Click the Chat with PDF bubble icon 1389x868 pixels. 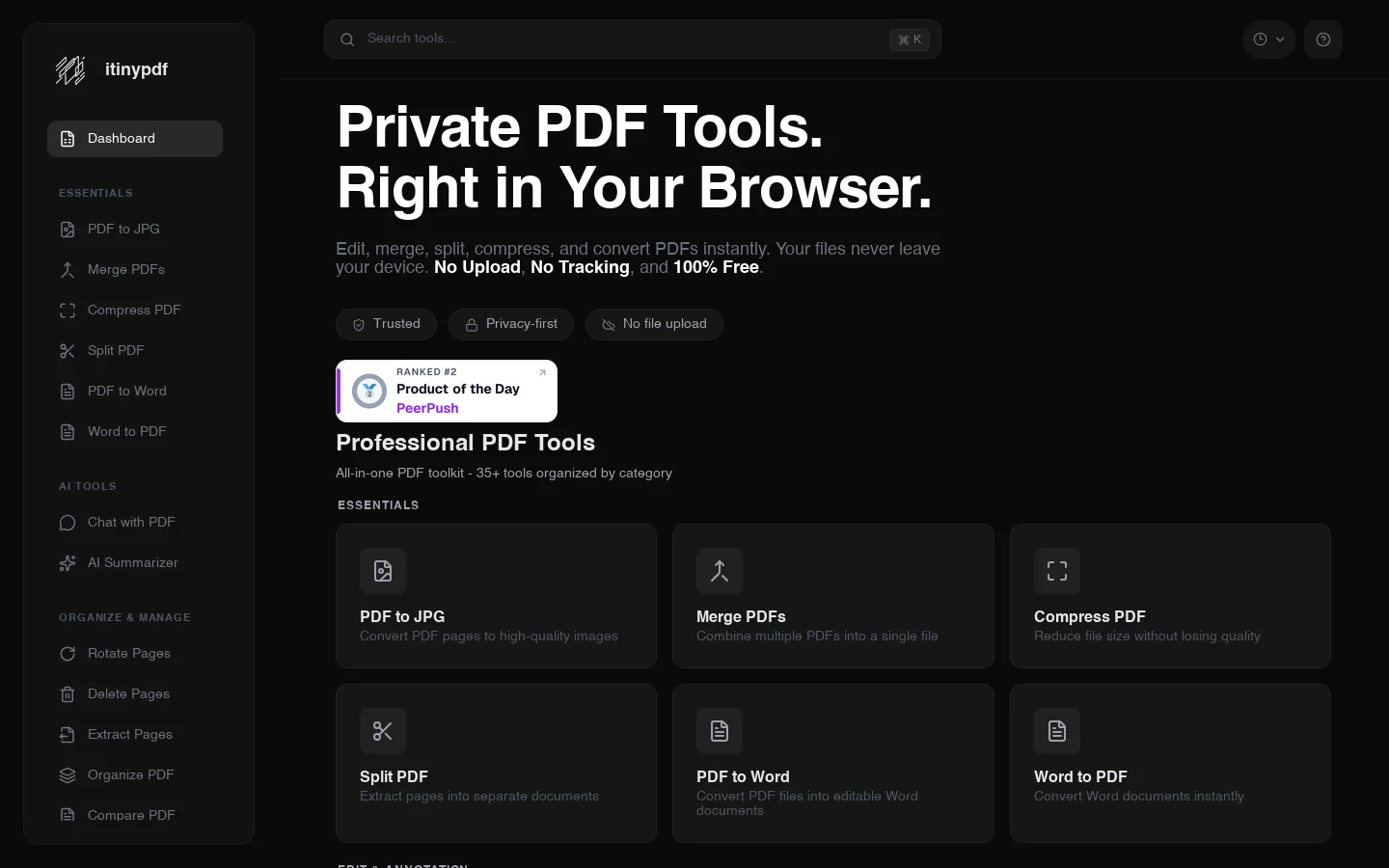68,523
